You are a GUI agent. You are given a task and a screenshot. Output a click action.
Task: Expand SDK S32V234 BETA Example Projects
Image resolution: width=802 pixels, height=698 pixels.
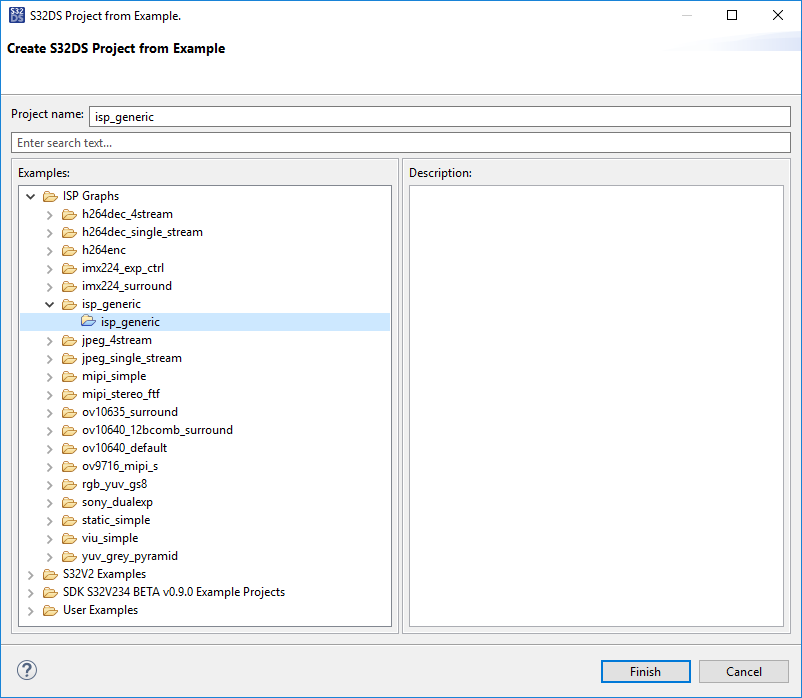[31, 592]
